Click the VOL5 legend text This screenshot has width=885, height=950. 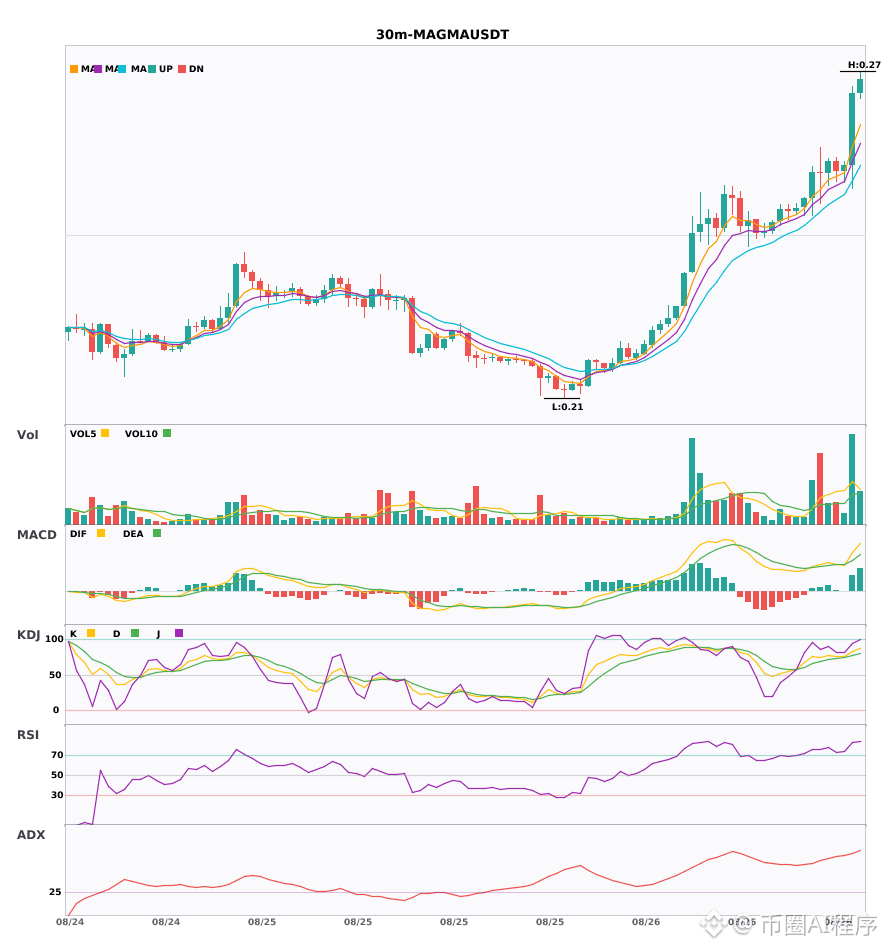[83, 434]
